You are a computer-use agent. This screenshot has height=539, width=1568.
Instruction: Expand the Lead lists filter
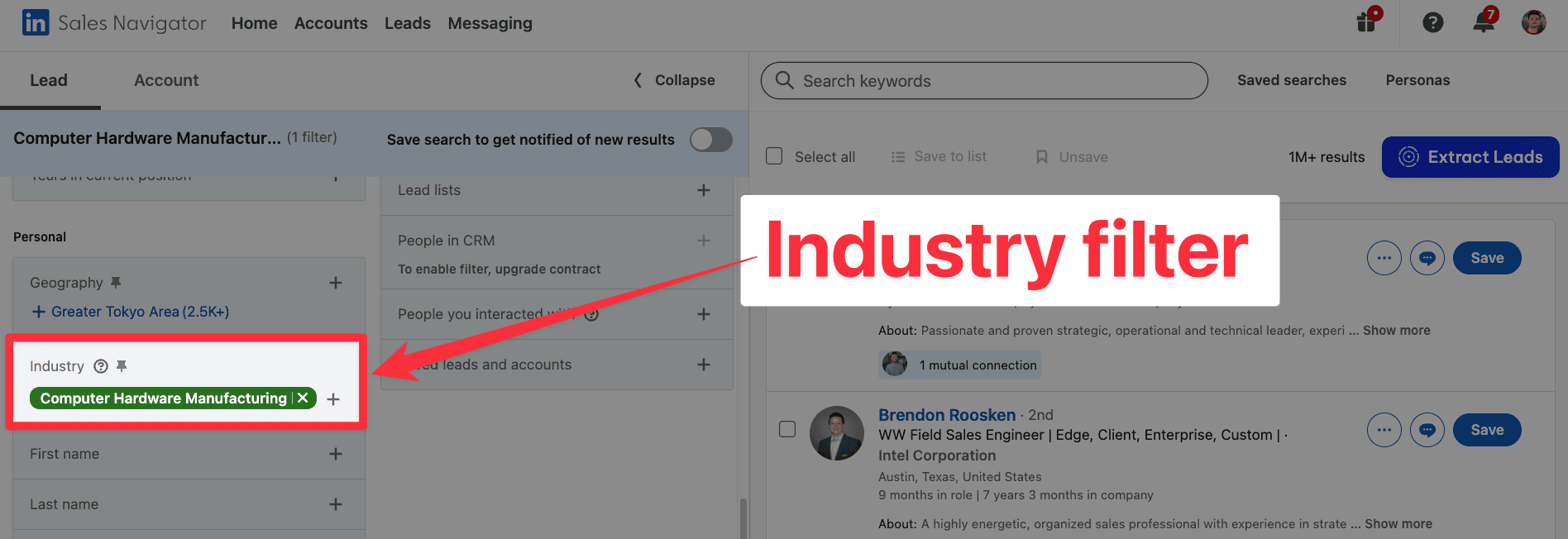coord(704,190)
